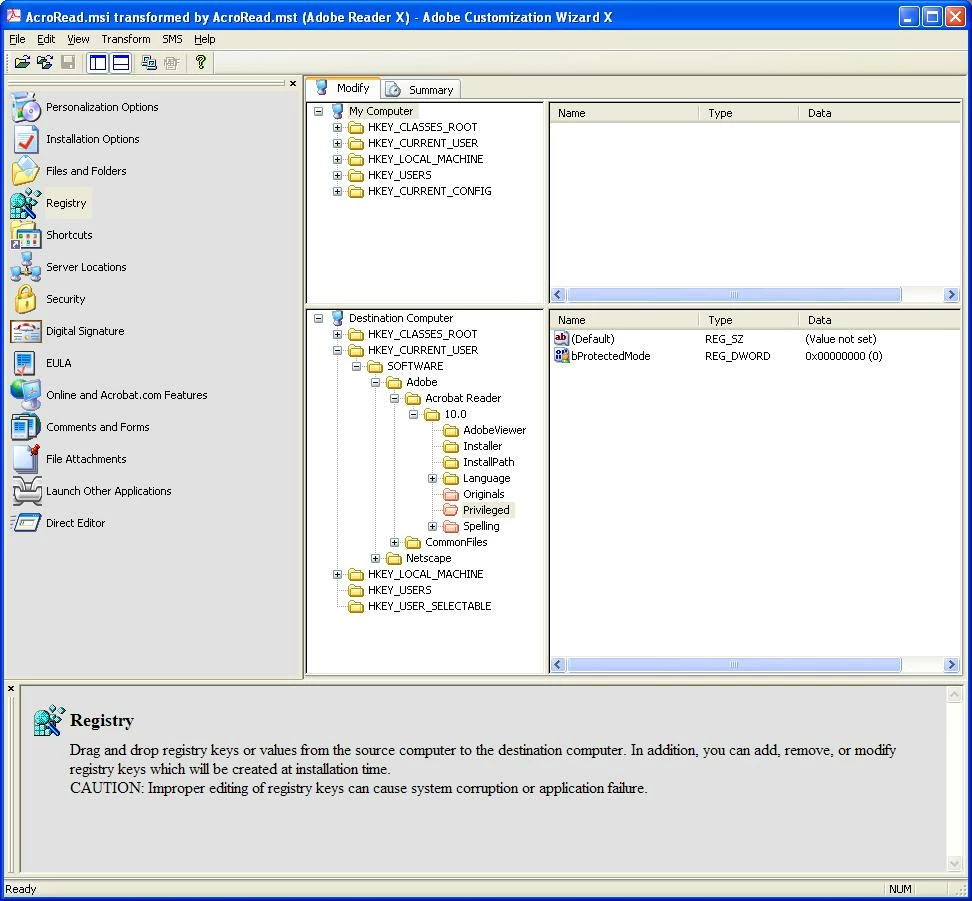Collapse the My Computer tree node
The height and width of the screenshot is (901, 972).
pyautogui.click(x=319, y=111)
